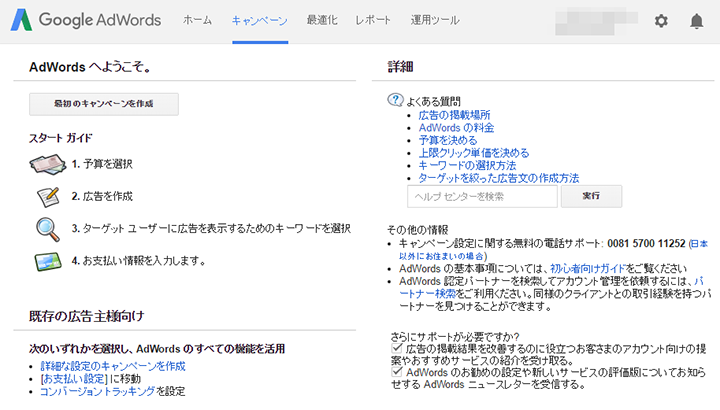Click the notepad pencil icon beside 広告を作成
This screenshot has height=410, width=720.
tap(48, 197)
